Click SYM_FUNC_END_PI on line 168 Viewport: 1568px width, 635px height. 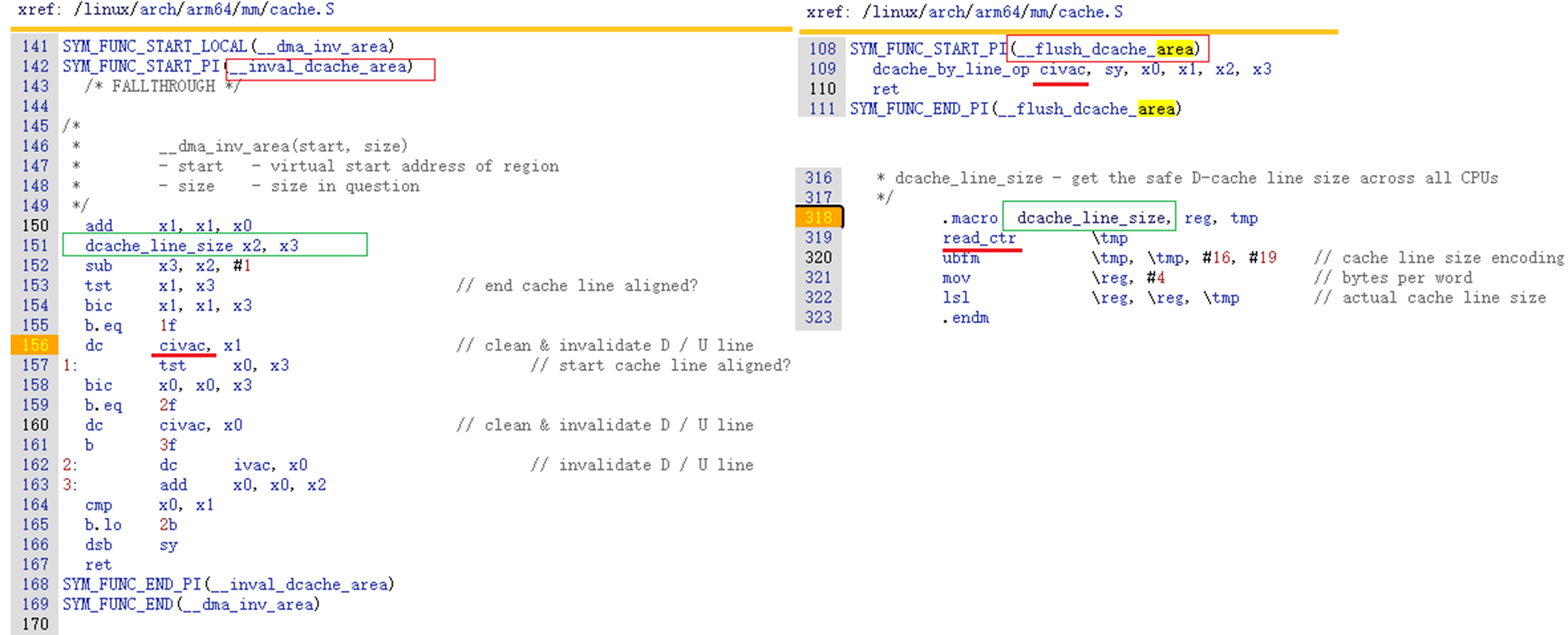pyautogui.click(x=132, y=584)
